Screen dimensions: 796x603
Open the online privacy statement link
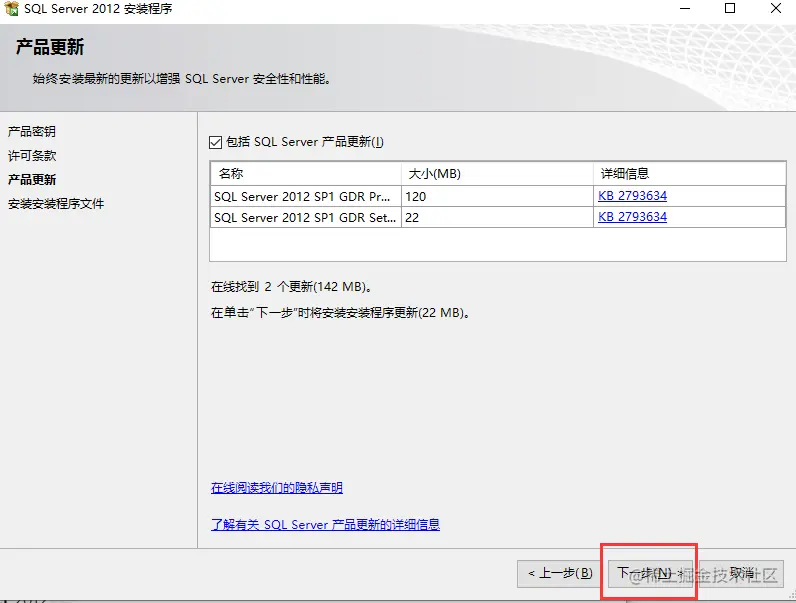(x=277, y=488)
